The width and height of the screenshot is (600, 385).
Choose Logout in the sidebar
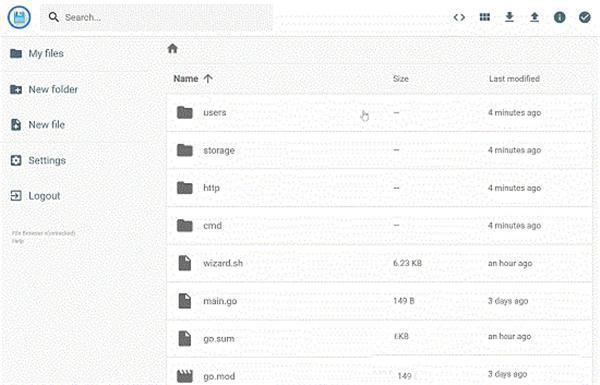pyautogui.click(x=44, y=196)
